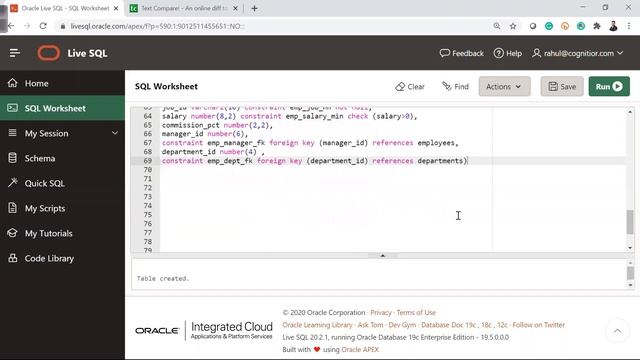Switch to the Text Compare browser tab

coord(184,8)
